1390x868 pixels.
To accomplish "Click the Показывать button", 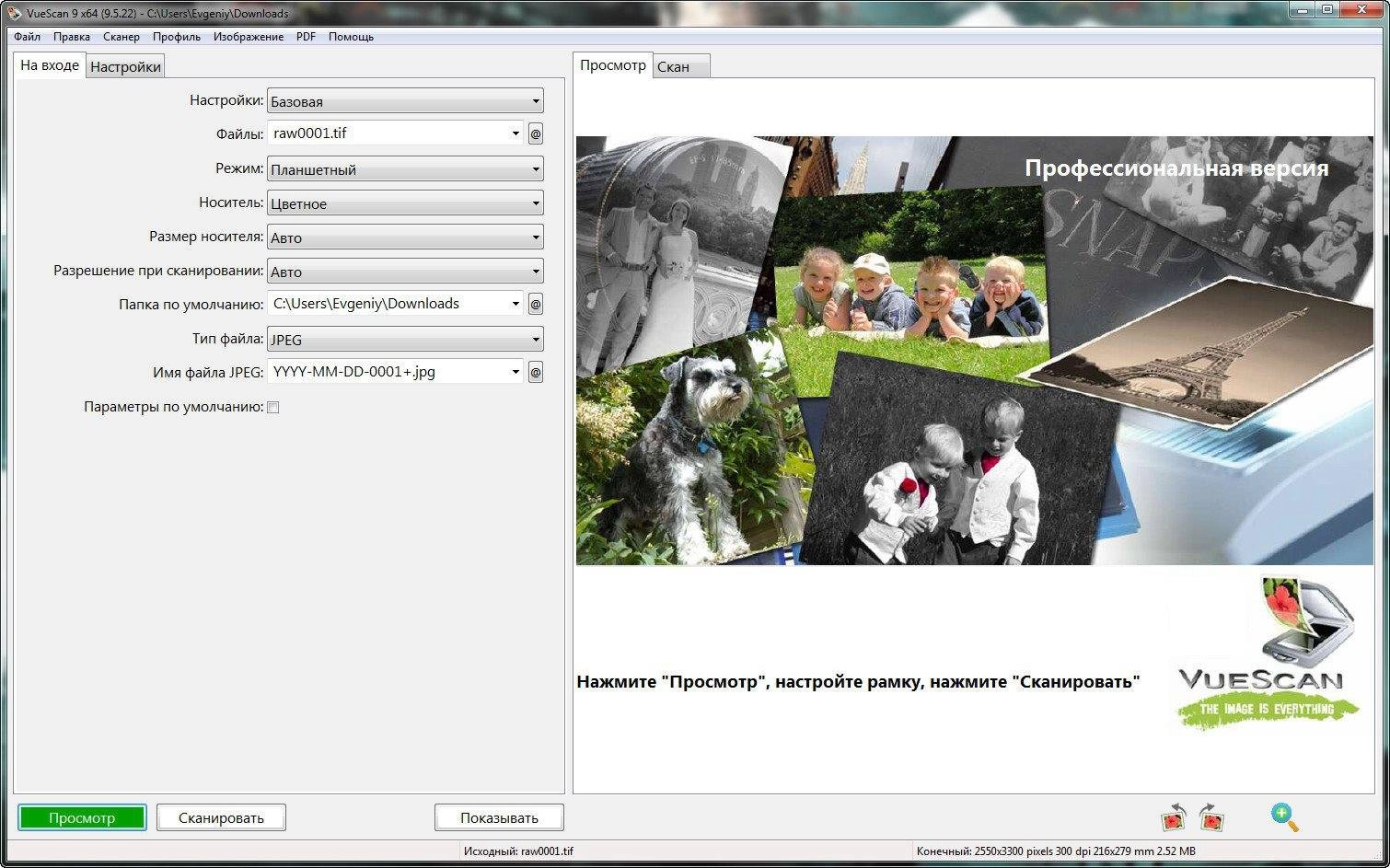I will 499,817.
